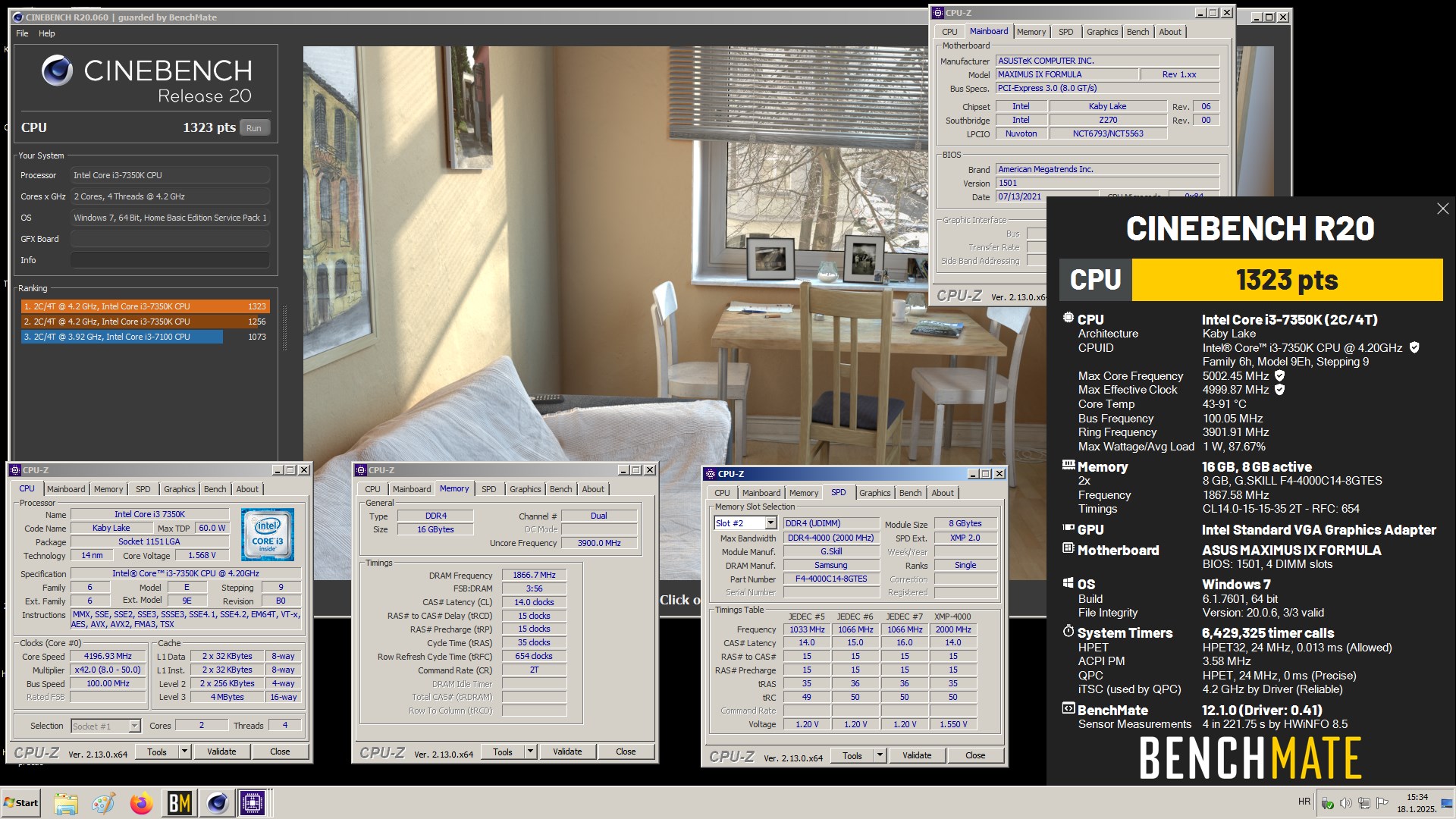
Task: Click the HR language indicator in taskbar
Action: (1304, 802)
